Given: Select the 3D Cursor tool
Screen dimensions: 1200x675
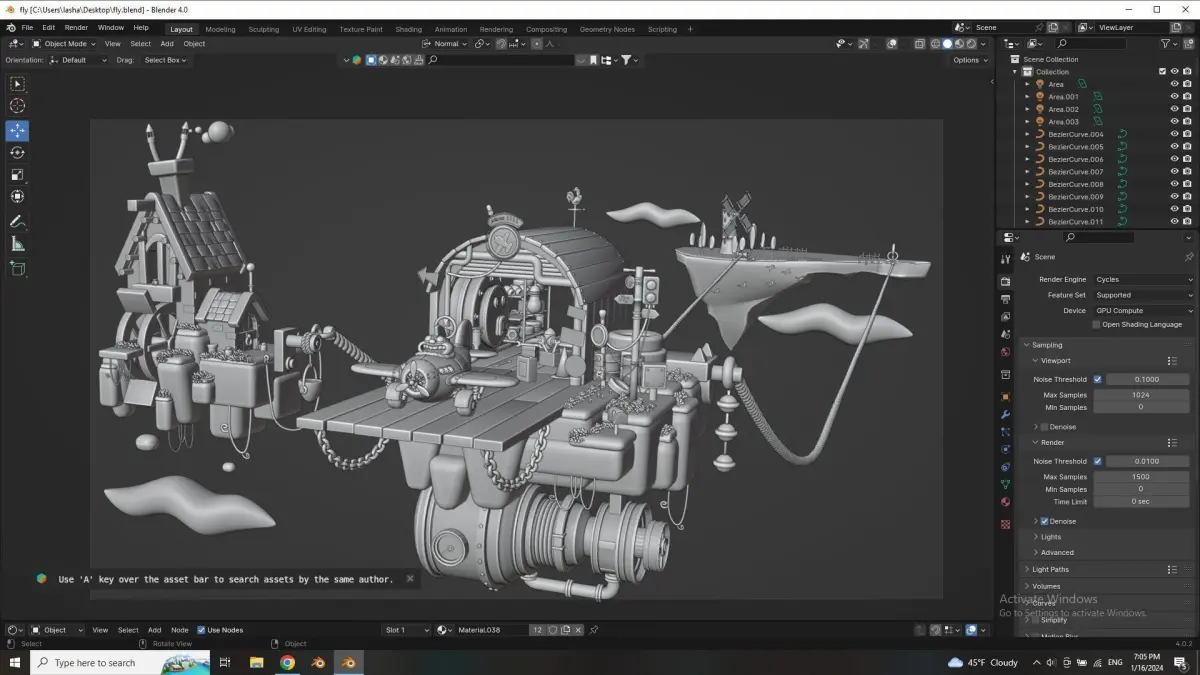Looking at the screenshot, I should [17, 106].
